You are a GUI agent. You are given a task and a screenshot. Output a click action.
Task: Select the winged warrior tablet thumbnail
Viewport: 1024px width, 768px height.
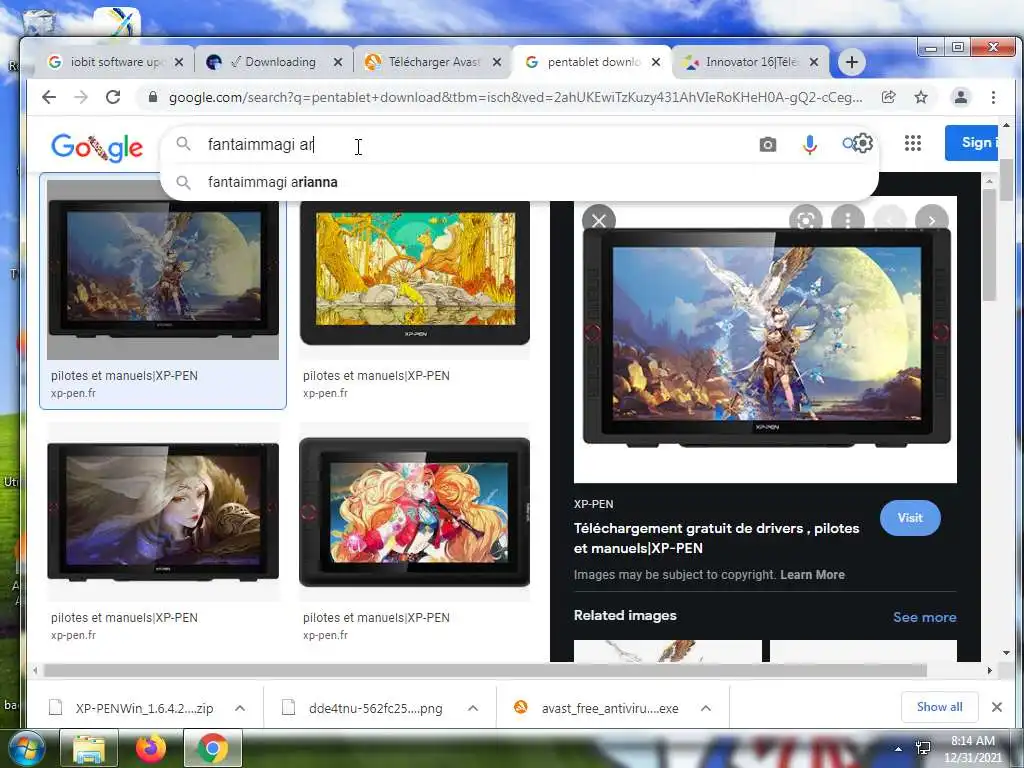point(163,269)
